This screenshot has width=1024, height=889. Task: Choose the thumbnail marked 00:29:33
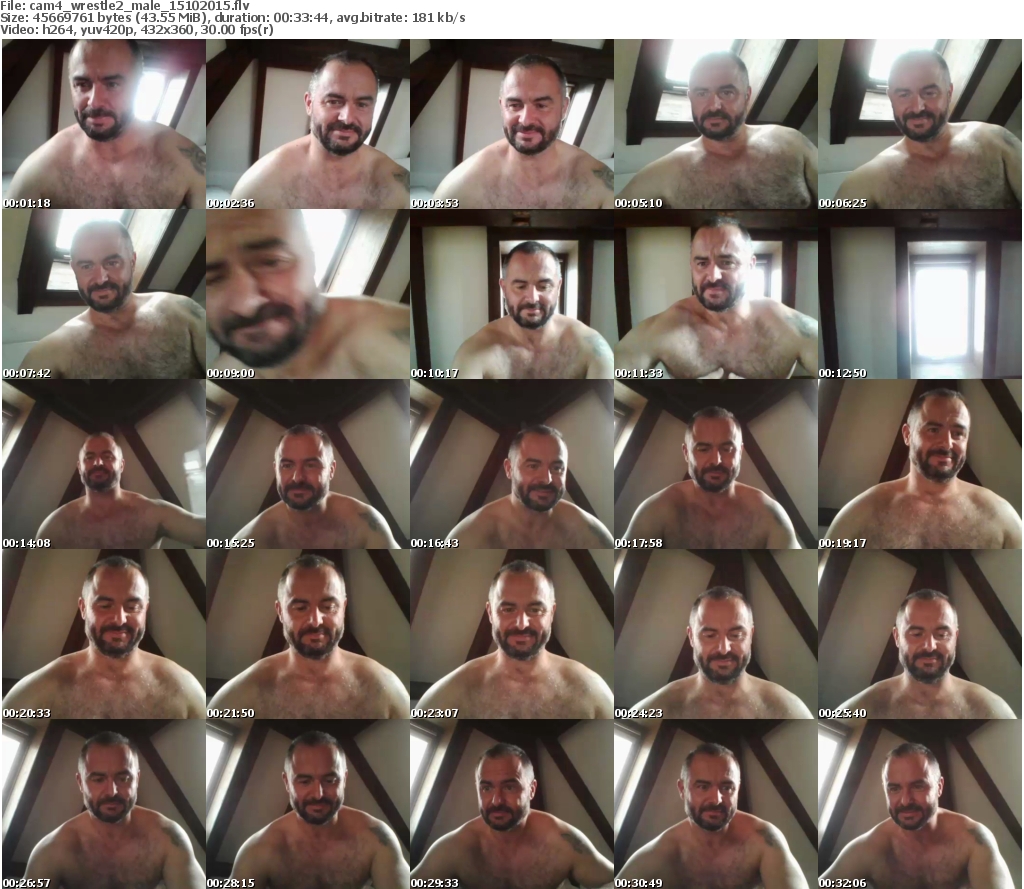511,804
